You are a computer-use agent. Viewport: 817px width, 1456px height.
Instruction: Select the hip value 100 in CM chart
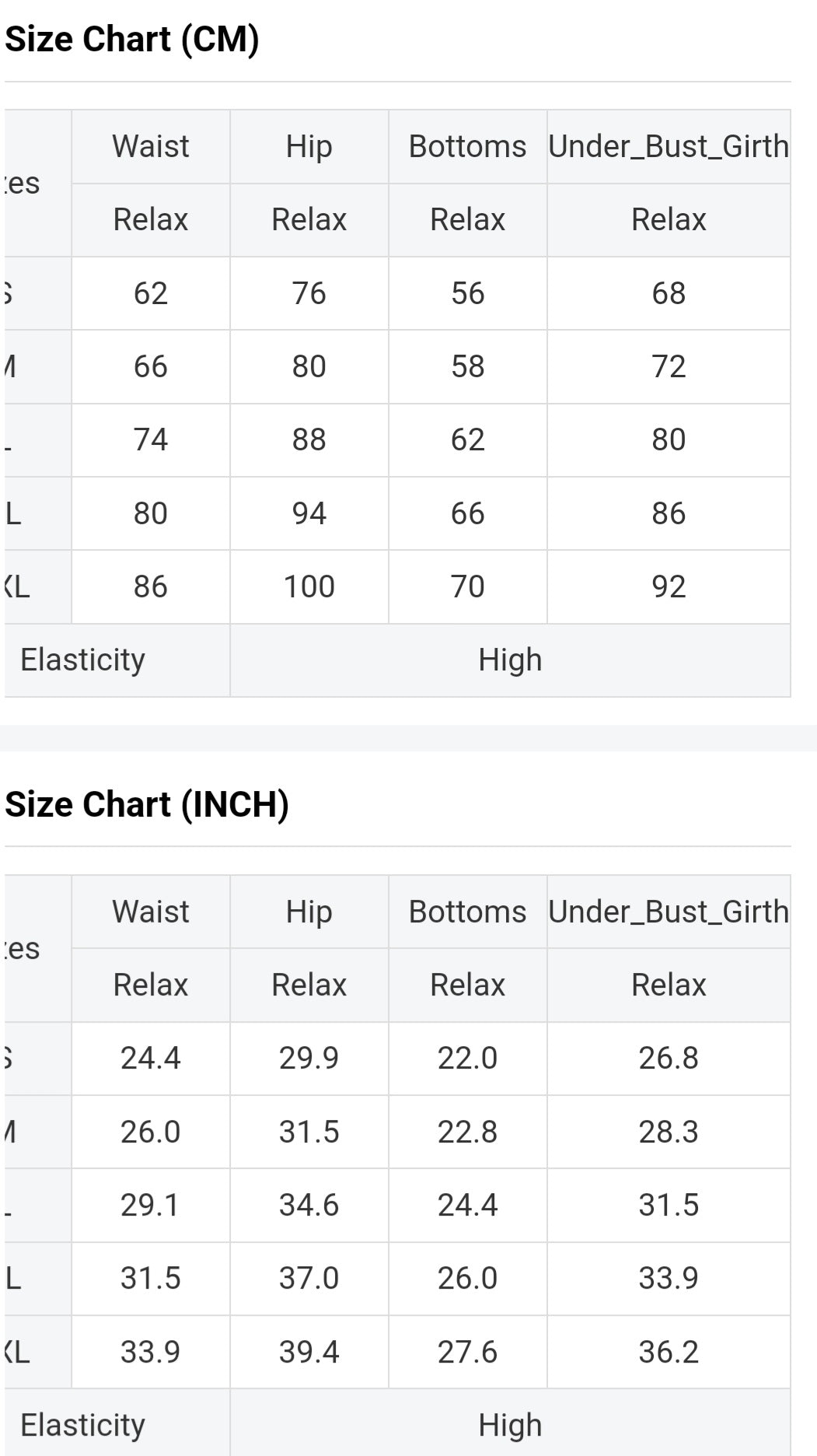click(x=309, y=586)
